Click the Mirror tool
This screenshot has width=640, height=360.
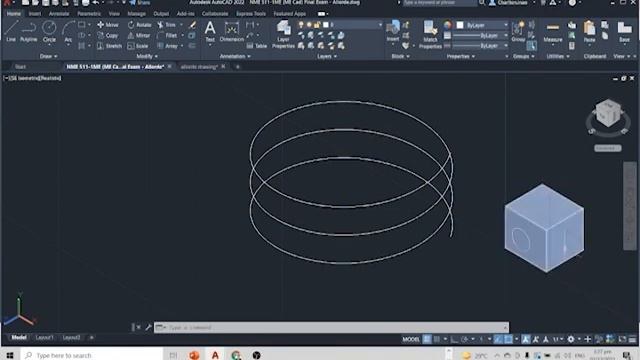click(139, 36)
